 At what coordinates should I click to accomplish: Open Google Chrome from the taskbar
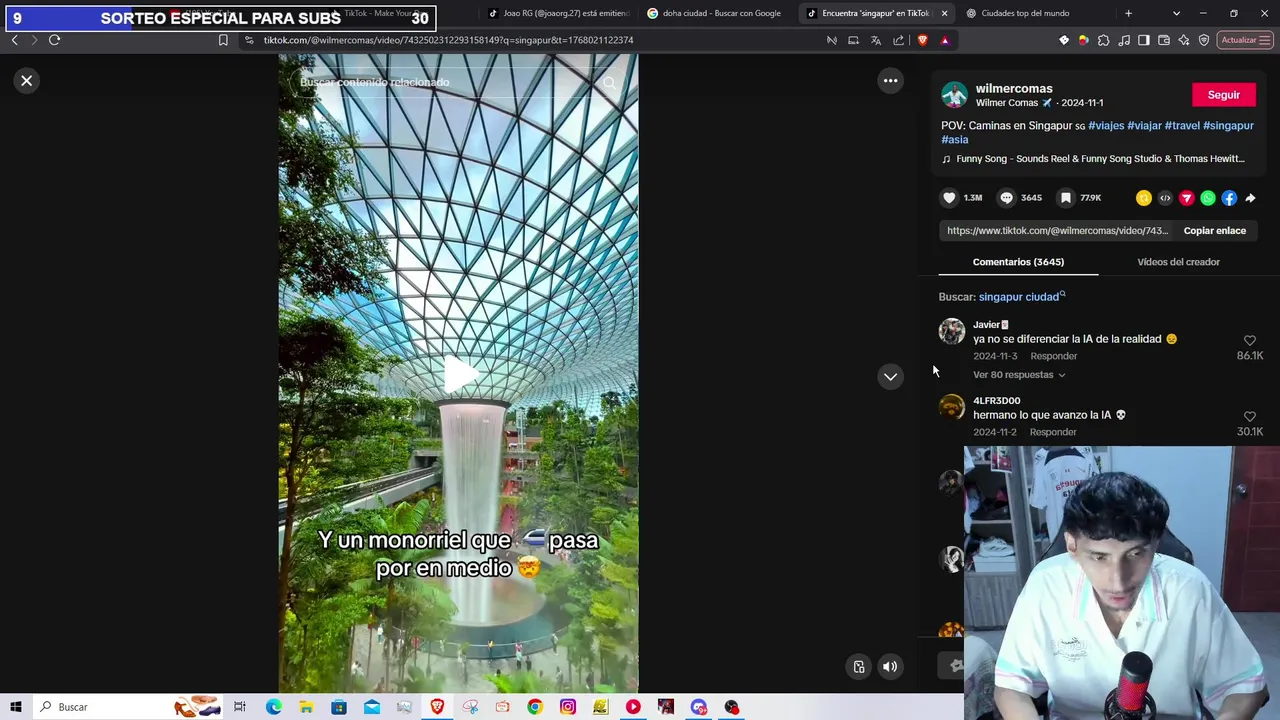pyautogui.click(x=535, y=707)
